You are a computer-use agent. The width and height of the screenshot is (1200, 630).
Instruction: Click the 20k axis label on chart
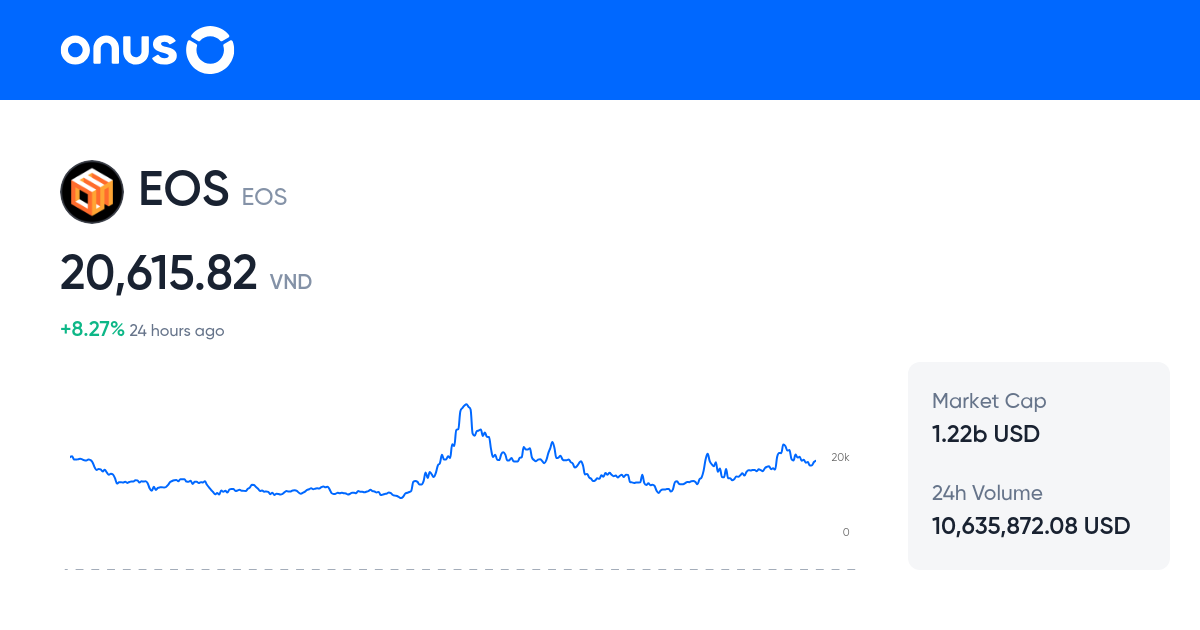click(x=840, y=457)
